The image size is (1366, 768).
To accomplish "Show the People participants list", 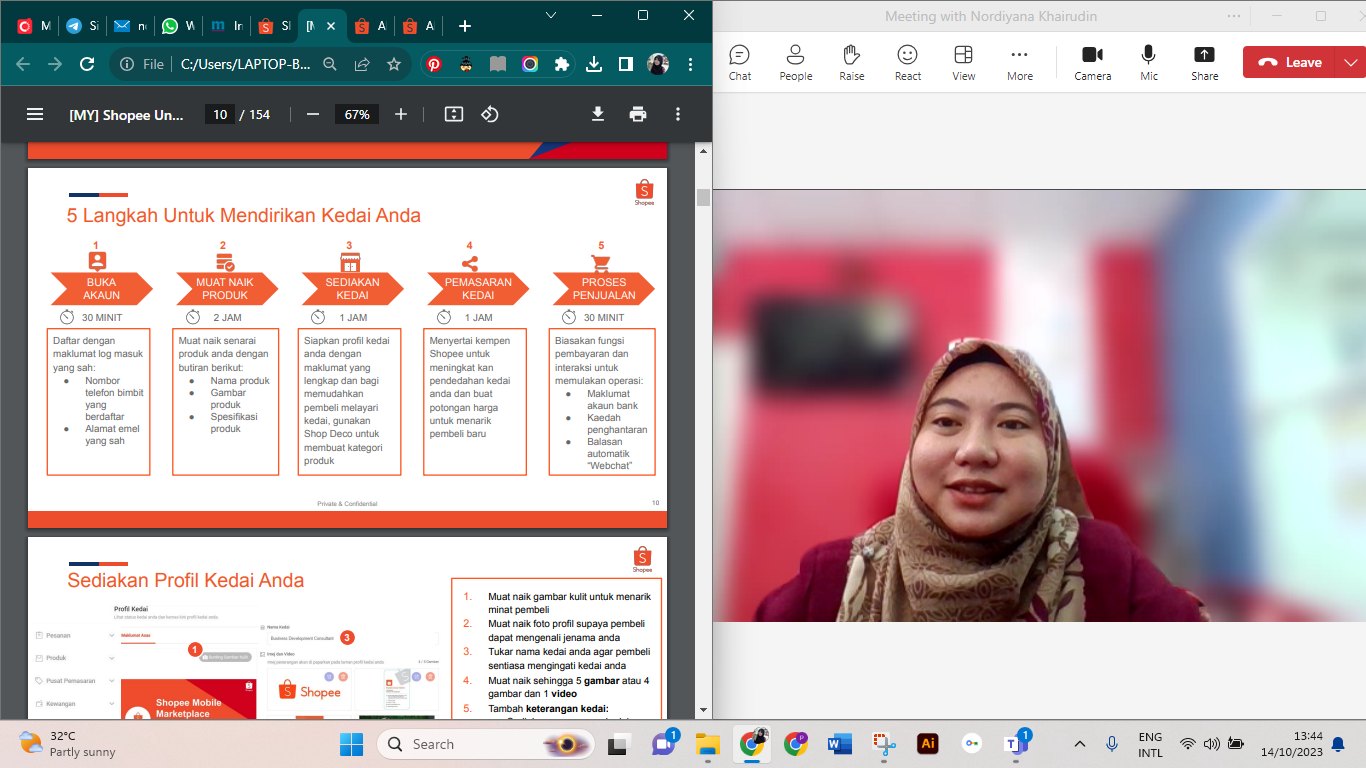I will 796,62.
